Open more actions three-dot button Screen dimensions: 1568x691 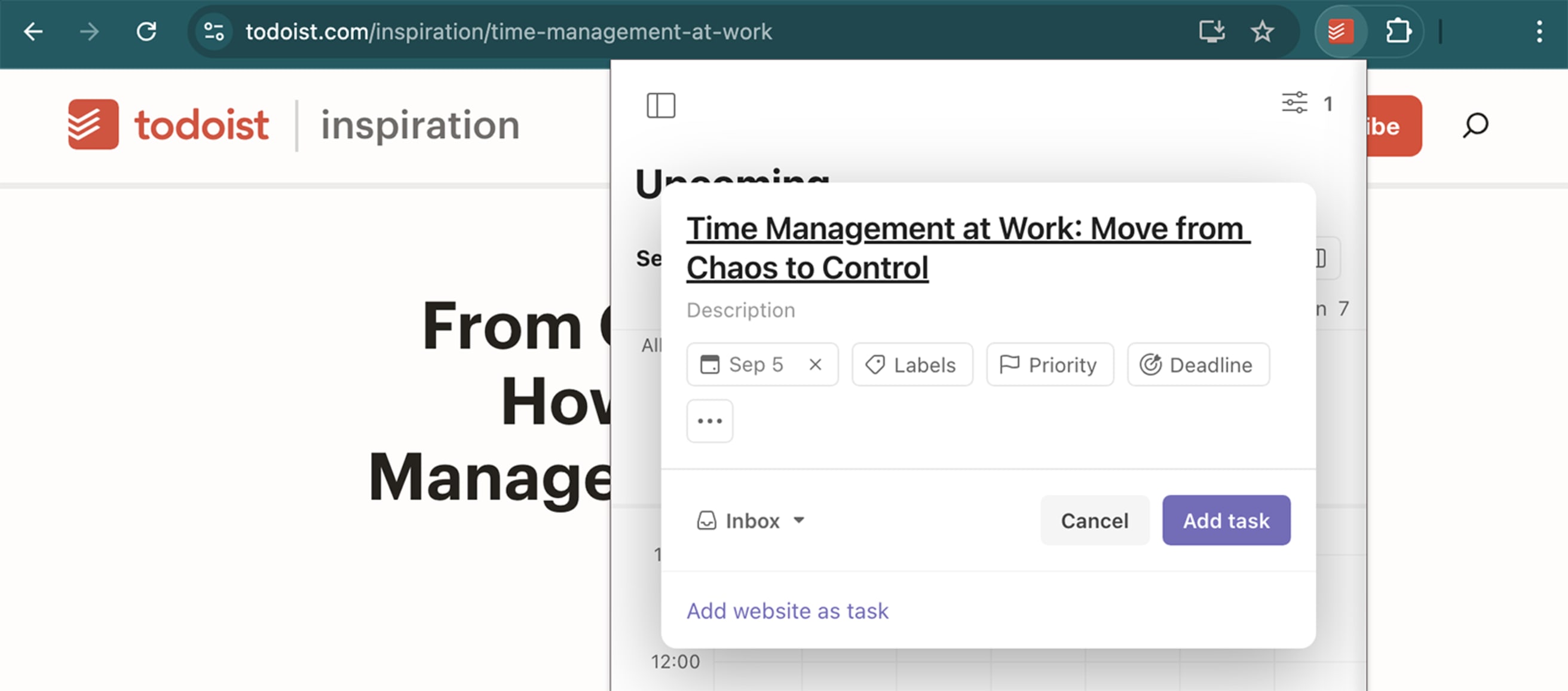710,421
